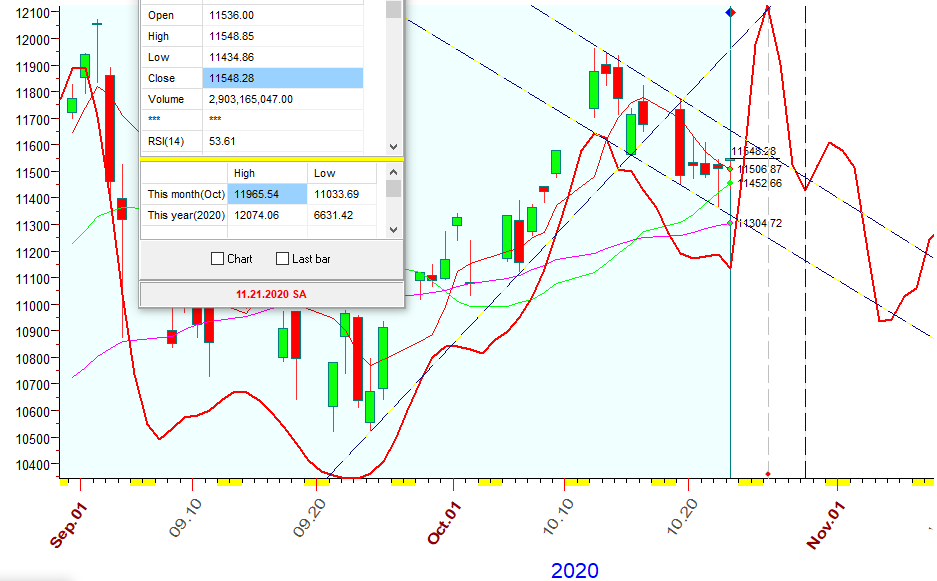Click the Oct.01 date axis label
937x581 pixels.
click(446, 522)
